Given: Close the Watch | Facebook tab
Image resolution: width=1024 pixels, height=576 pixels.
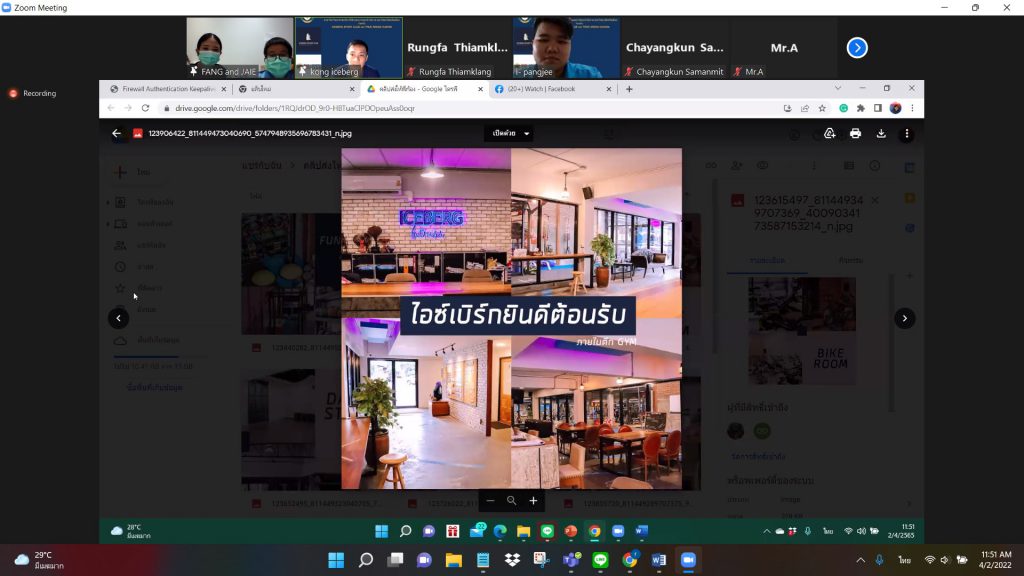Looking at the screenshot, I should (x=609, y=89).
